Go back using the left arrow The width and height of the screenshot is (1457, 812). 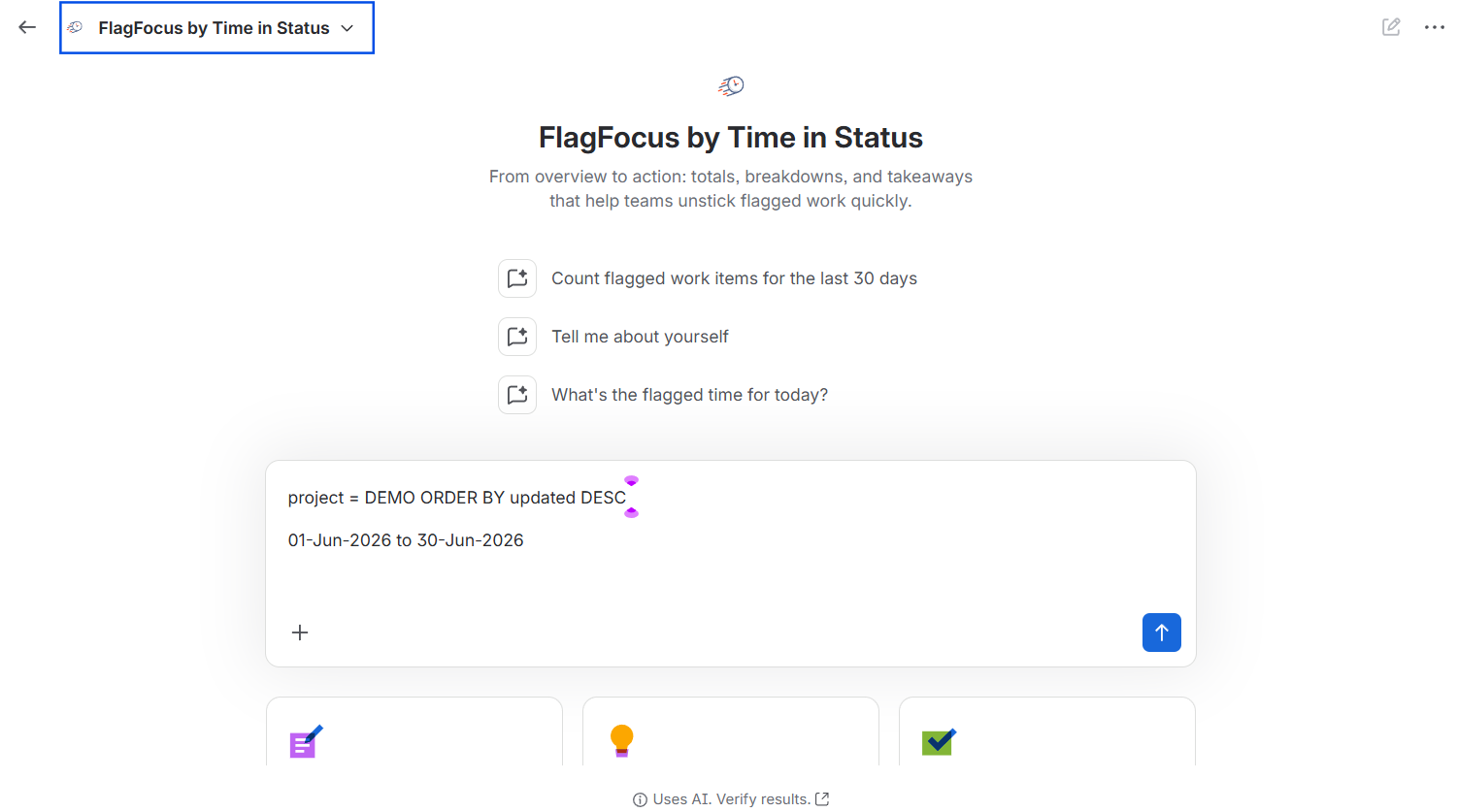pyautogui.click(x=27, y=27)
